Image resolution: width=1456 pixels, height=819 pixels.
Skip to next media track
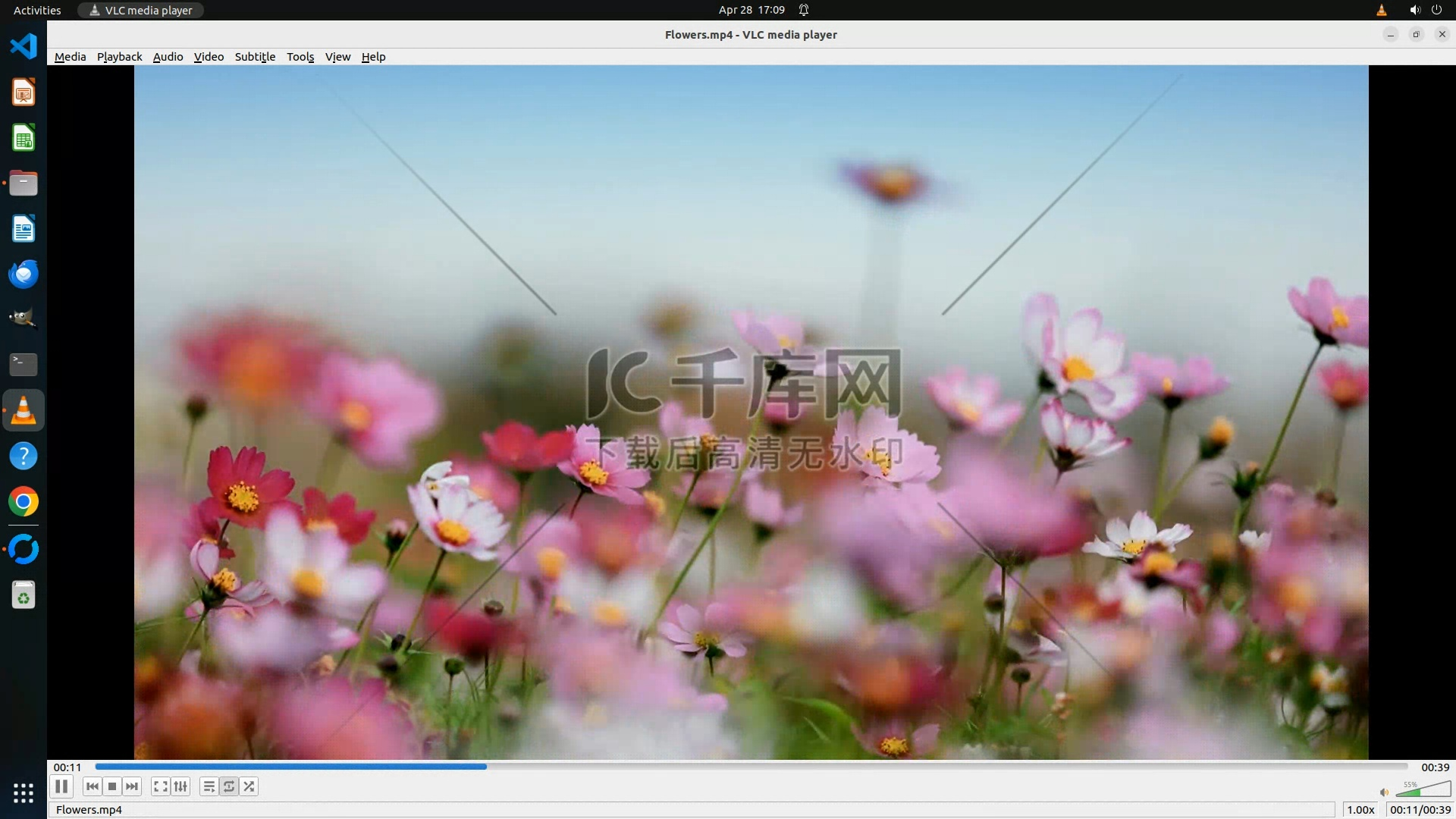pos(132,786)
